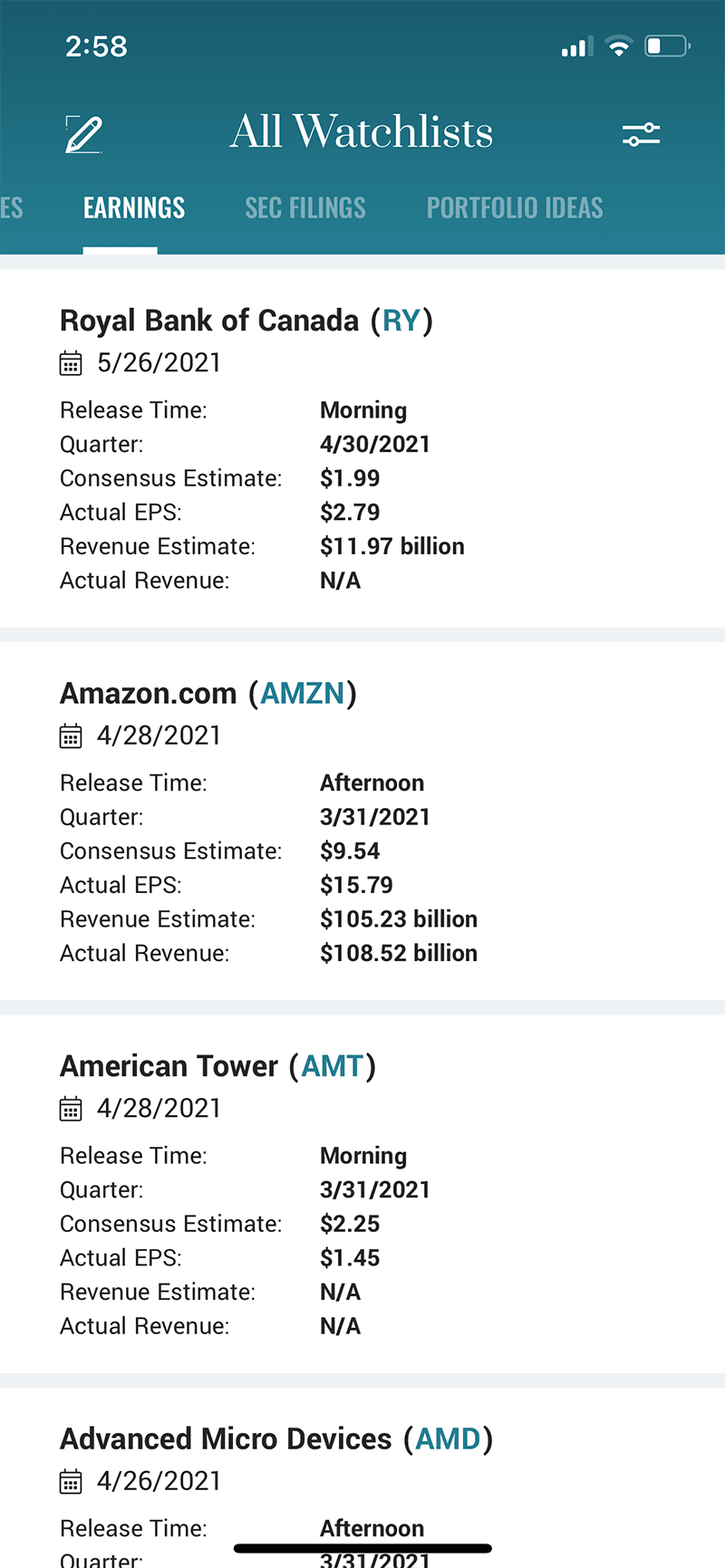
Task: Select the Earnings tab
Action: [x=134, y=208]
